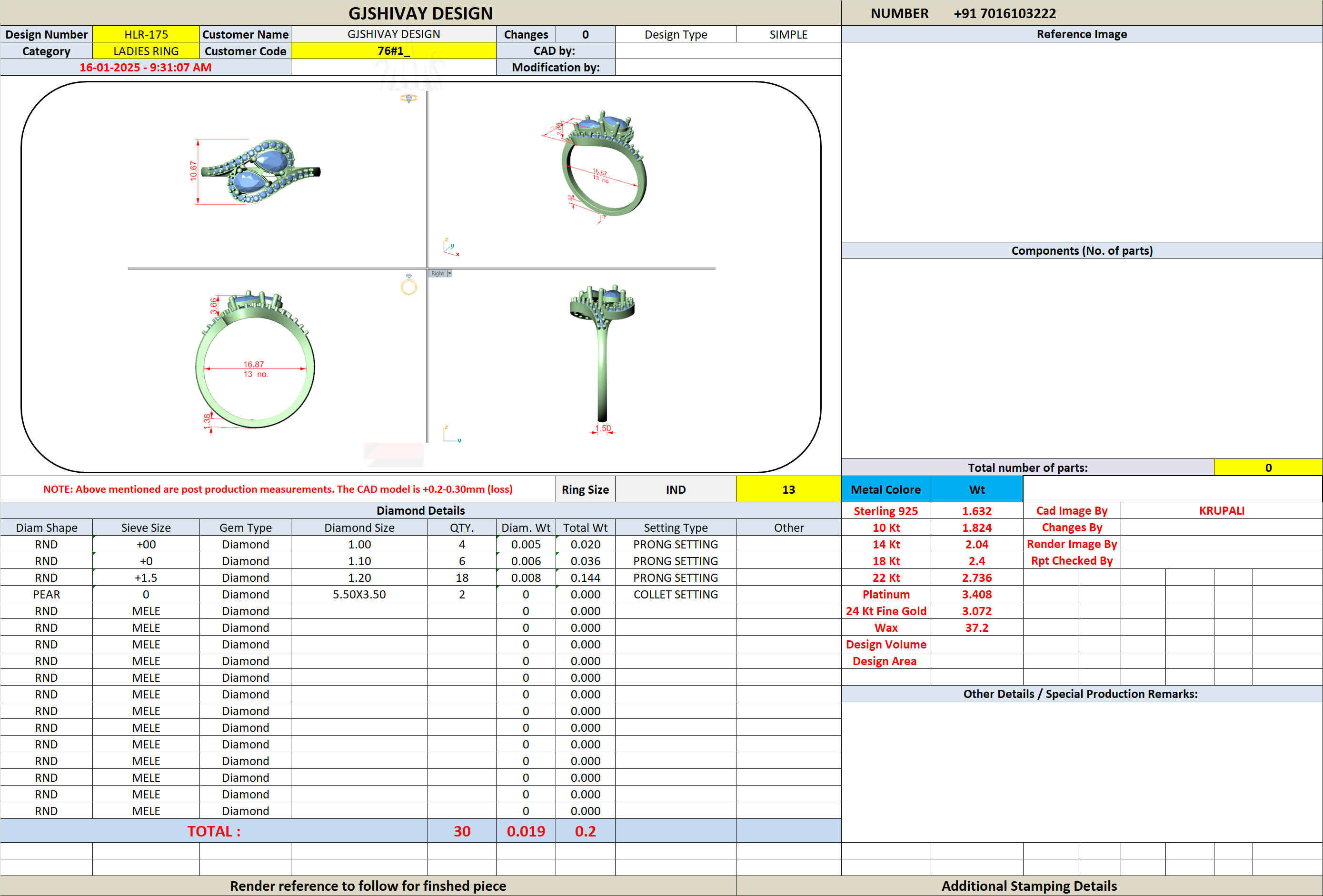
Task: Click the front-view ring icon above bottom-left viewport
Action: 409,285
